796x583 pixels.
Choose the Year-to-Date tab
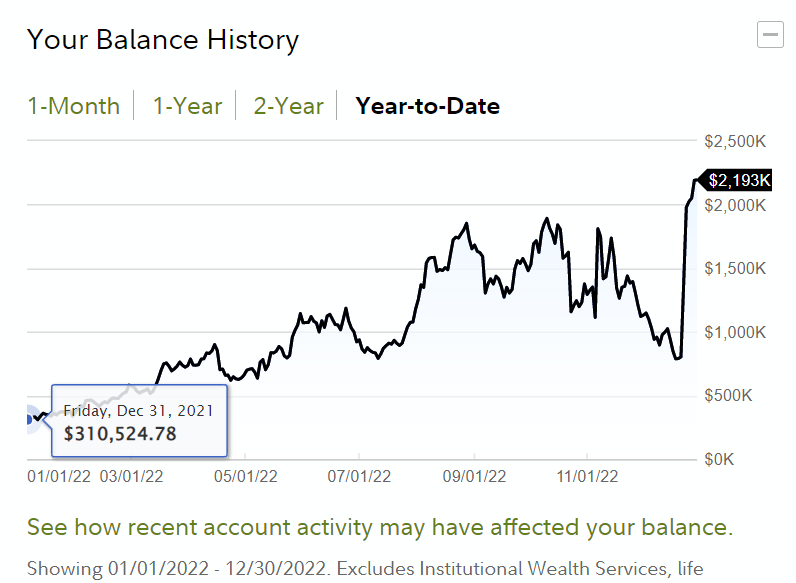[428, 106]
